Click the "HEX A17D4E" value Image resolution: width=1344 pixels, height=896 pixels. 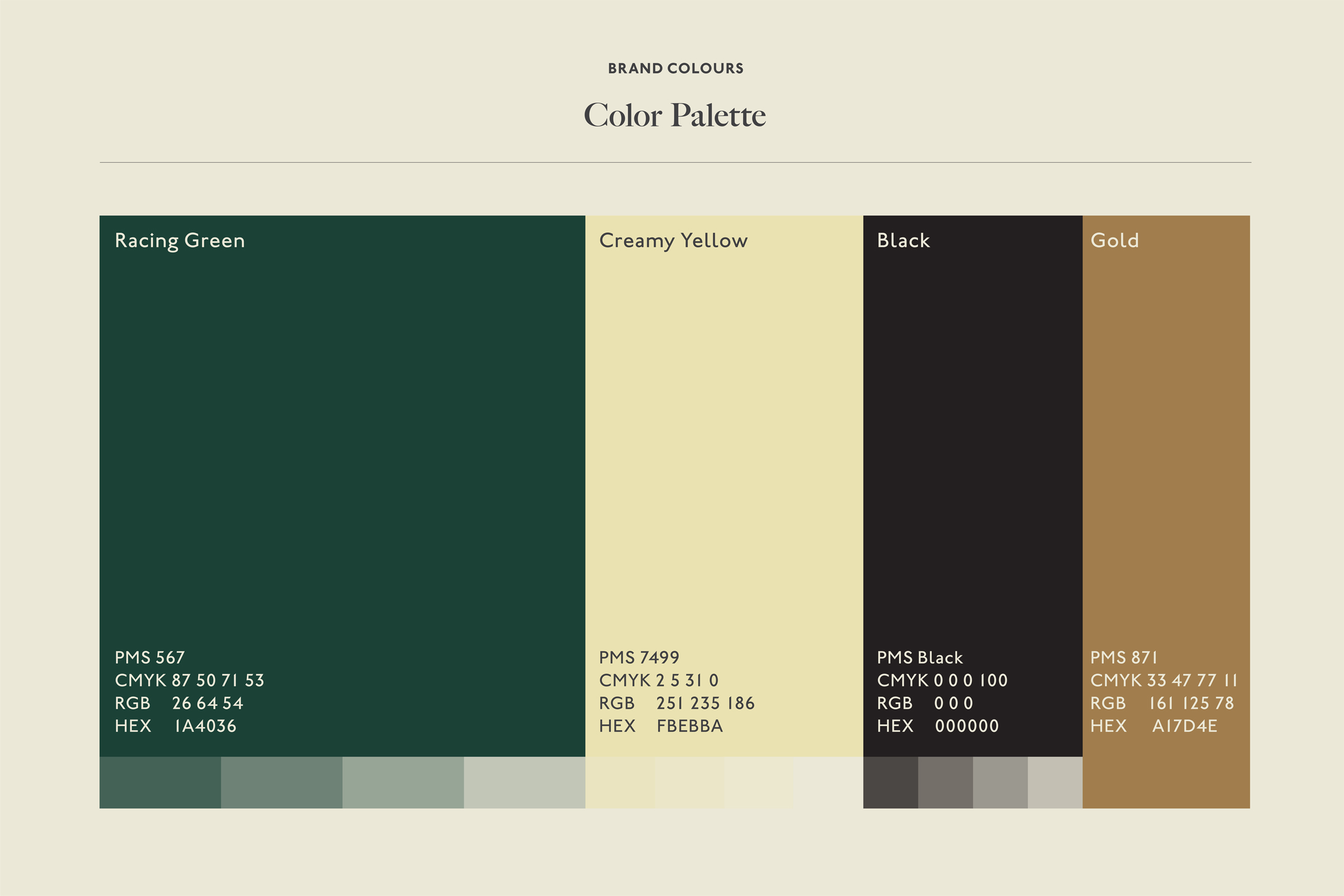(x=1154, y=726)
